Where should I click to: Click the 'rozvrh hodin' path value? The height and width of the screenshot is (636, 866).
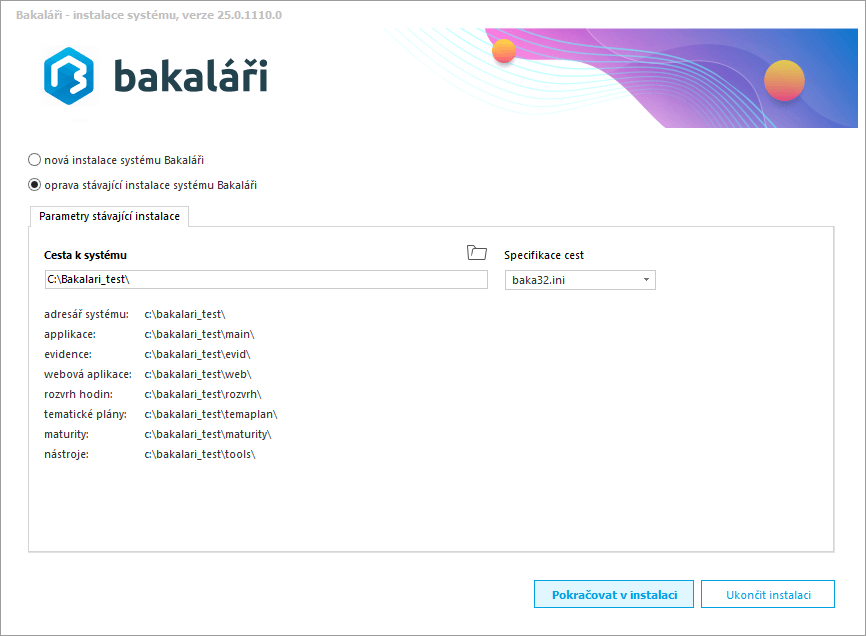203,394
